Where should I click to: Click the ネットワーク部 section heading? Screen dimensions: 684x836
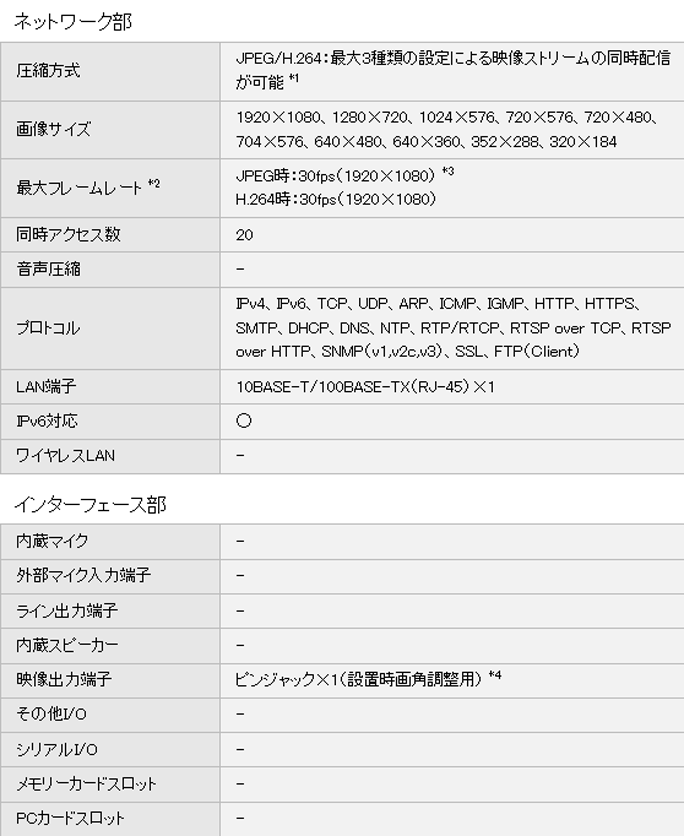[x=73, y=21]
